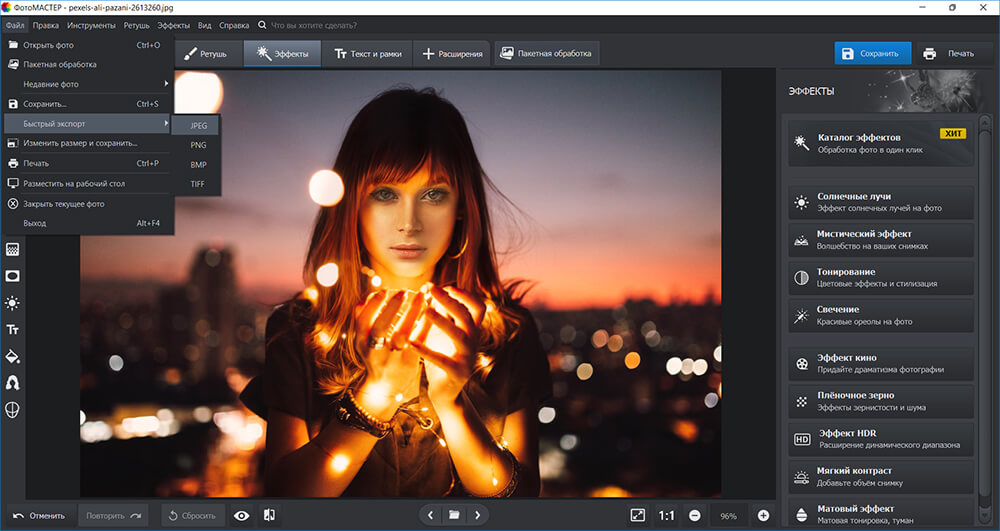This screenshot has width=1000, height=531.
Task: Open the Мистический эффект option
Action: pos(881,240)
